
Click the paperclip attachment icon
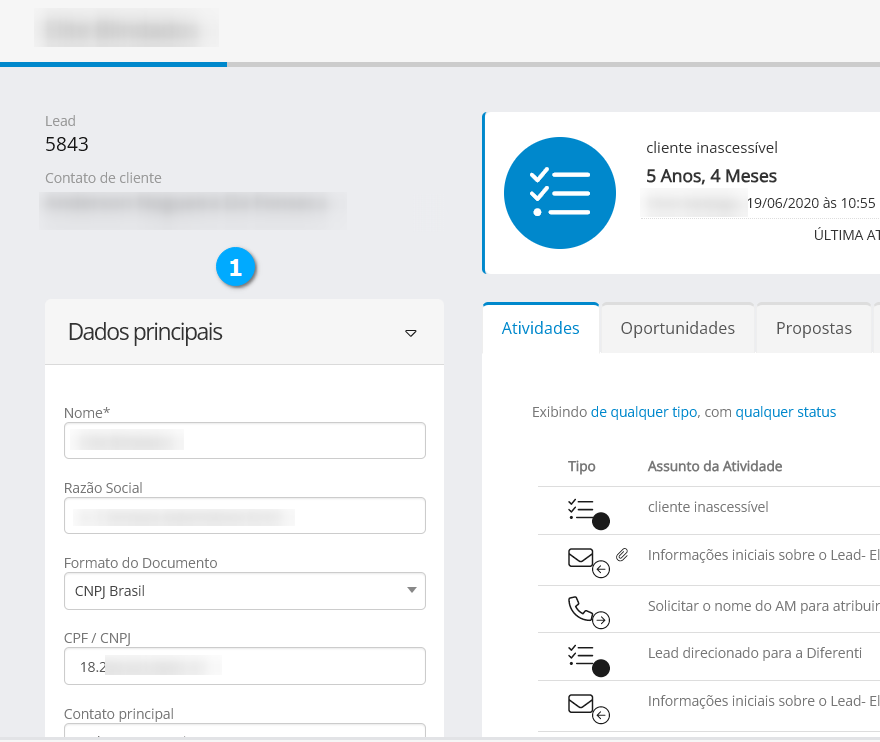pyautogui.click(x=622, y=554)
